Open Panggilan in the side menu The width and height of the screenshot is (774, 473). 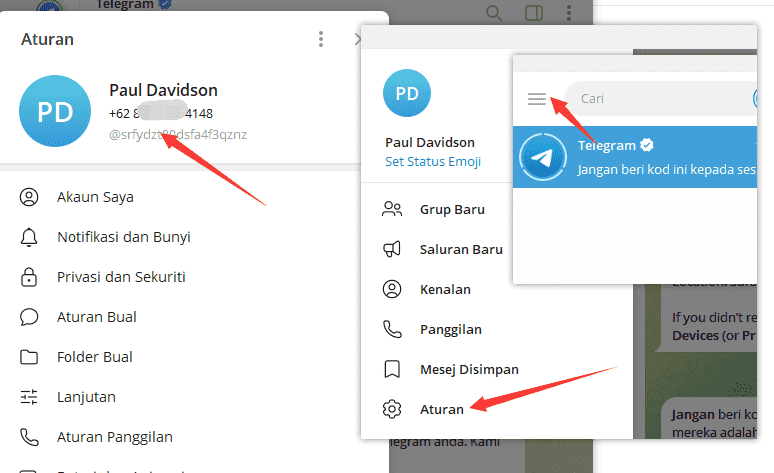450,329
